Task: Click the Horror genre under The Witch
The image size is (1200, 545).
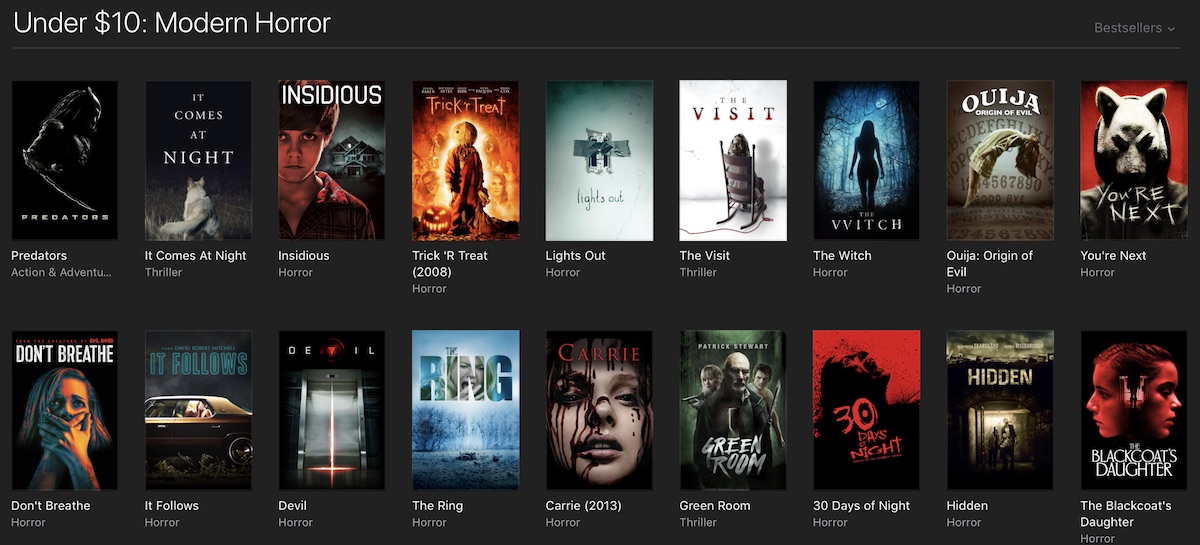Action: point(831,272)
